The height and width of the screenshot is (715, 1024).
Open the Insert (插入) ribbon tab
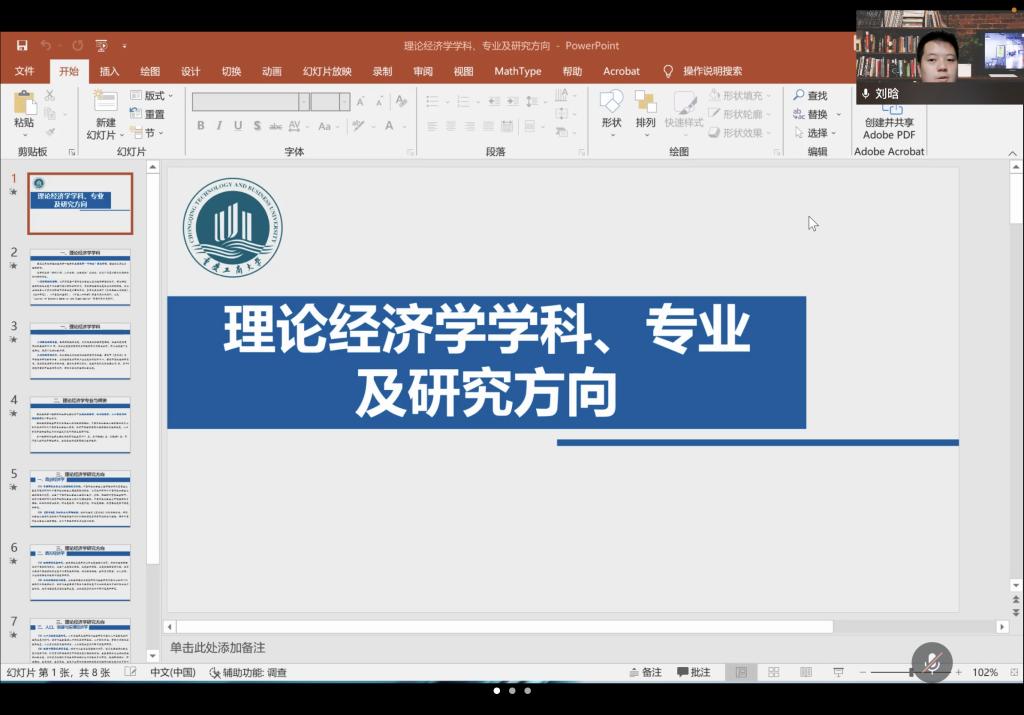pos(109,71)
